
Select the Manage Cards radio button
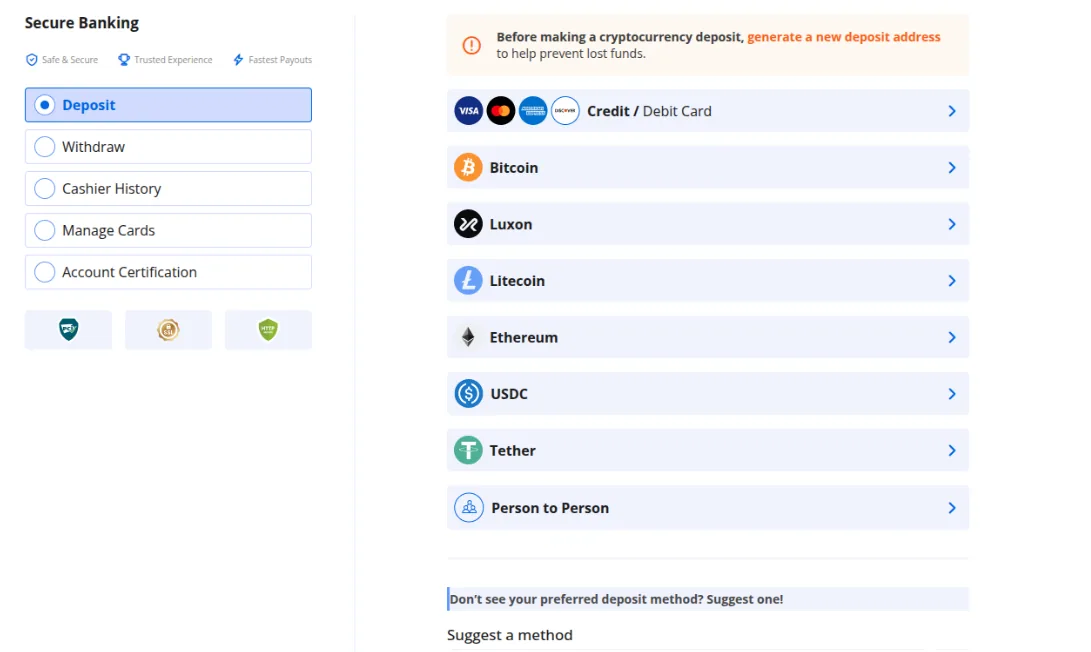(45, 230)
